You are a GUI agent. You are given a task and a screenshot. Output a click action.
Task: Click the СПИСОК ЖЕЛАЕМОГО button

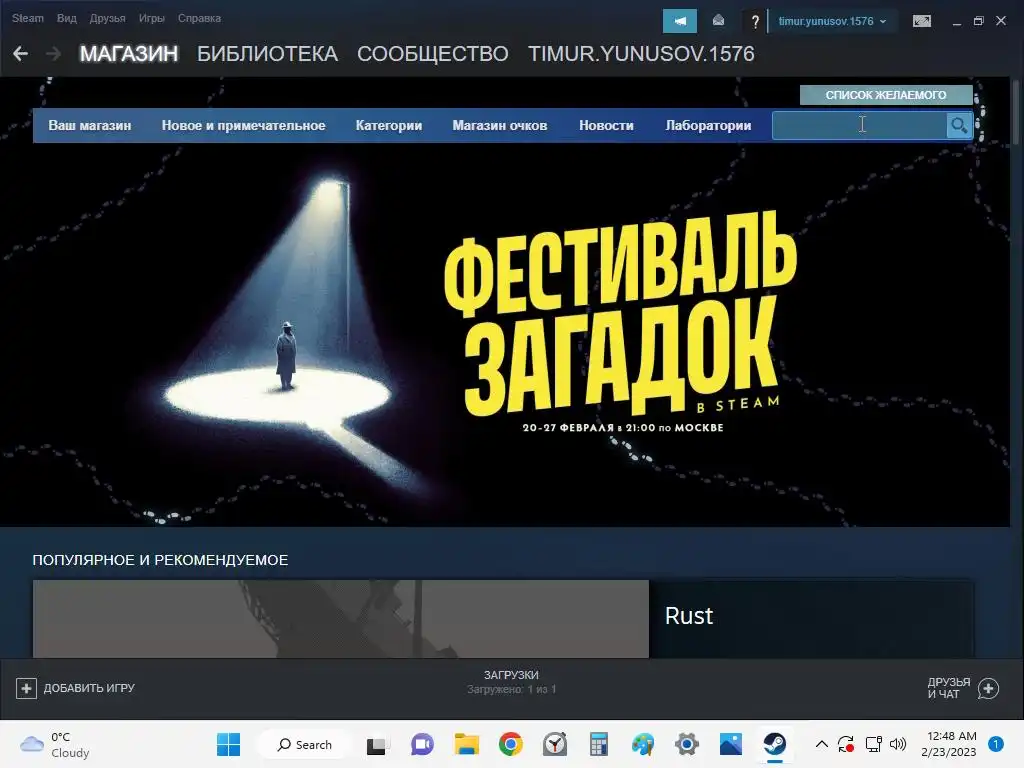coord(886,95)
